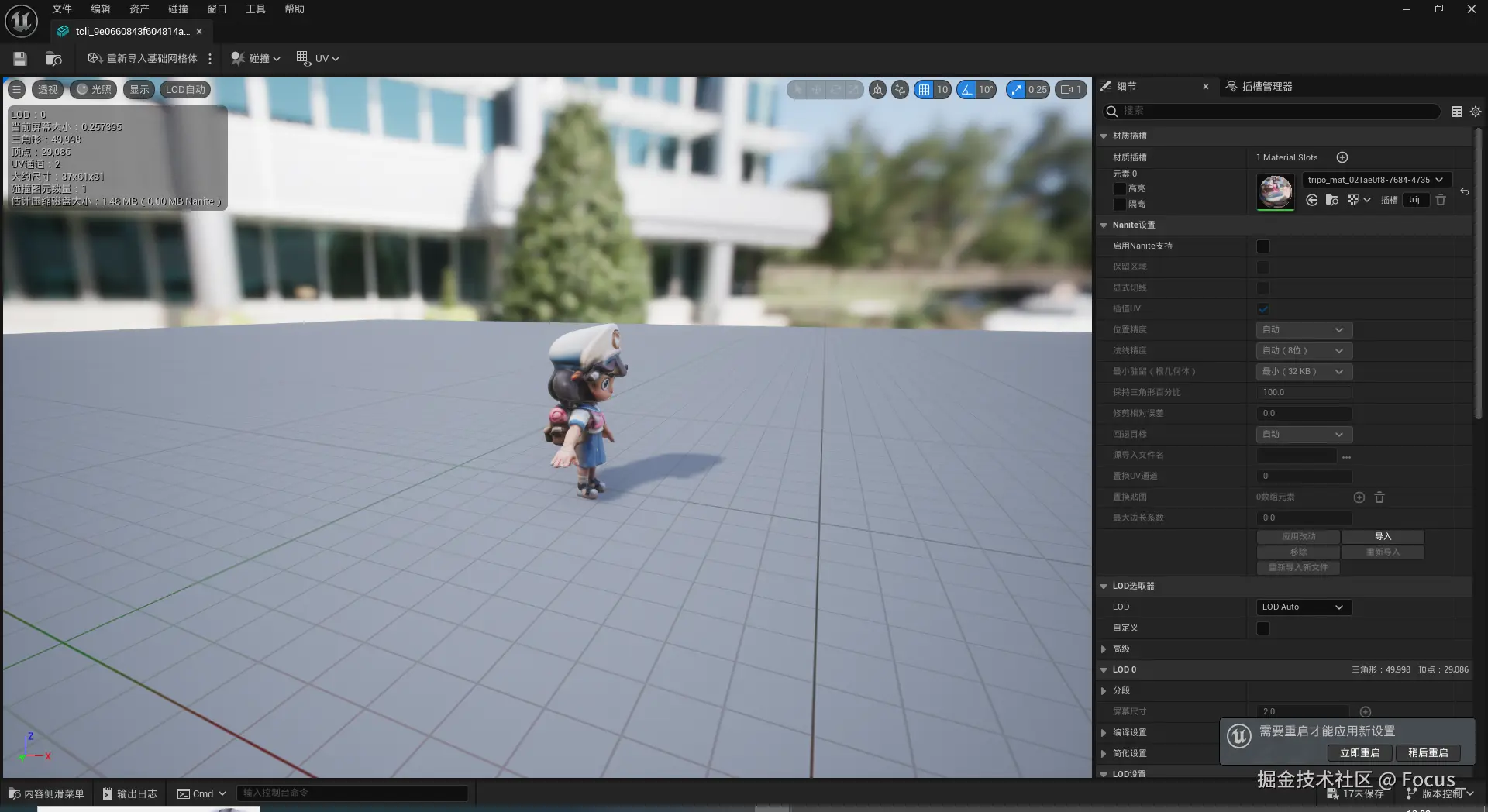Focus the details panel 搜索 search field

point(1271,112)
